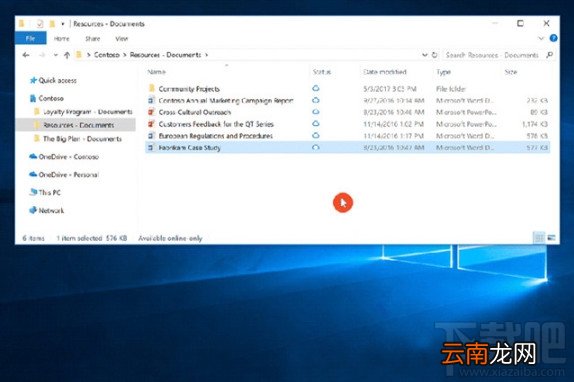Select OneDrive - Personal in sidebar
Viewport: 574px width, 382px height.
pyautogui.click(x=68, y=175)
